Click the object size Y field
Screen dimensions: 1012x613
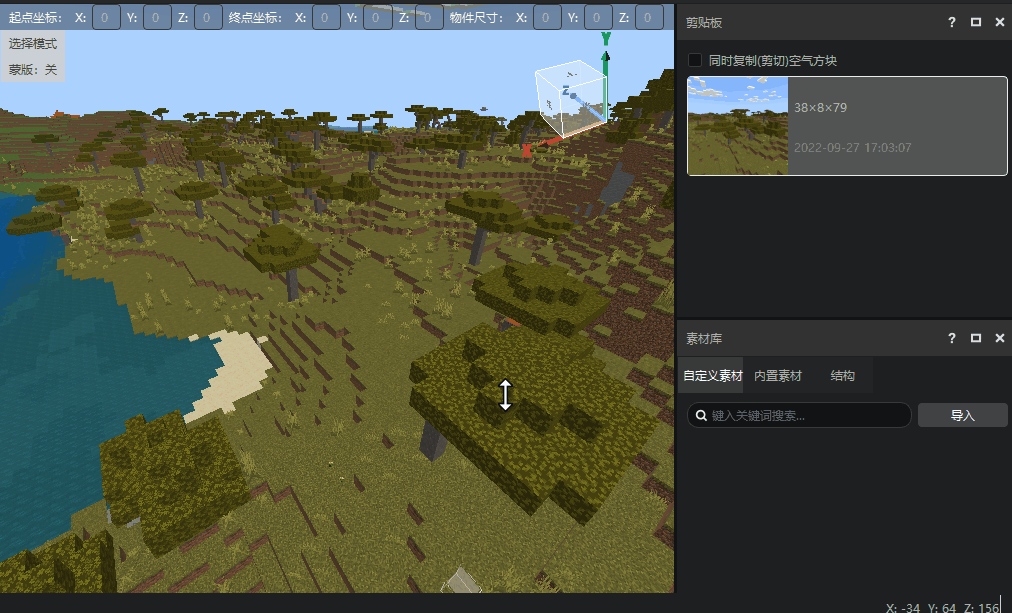(x=598, y=17)
